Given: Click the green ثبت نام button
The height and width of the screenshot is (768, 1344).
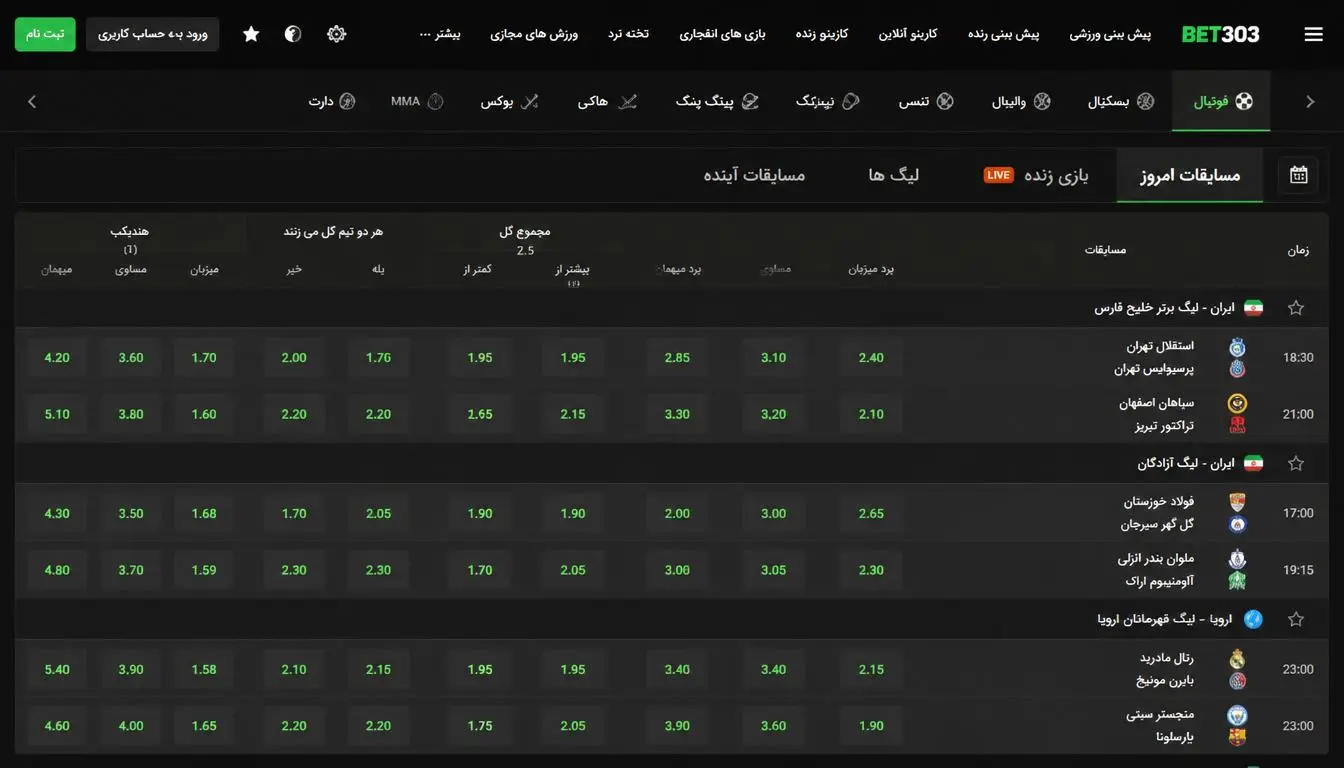Looking at the screenshot, I should point(45,34).
